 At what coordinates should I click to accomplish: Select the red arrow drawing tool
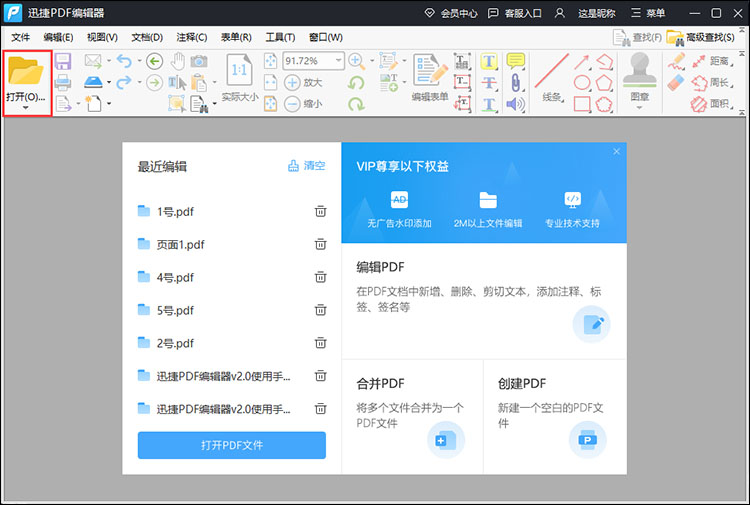pyautogui.click(x=581, y=62)
